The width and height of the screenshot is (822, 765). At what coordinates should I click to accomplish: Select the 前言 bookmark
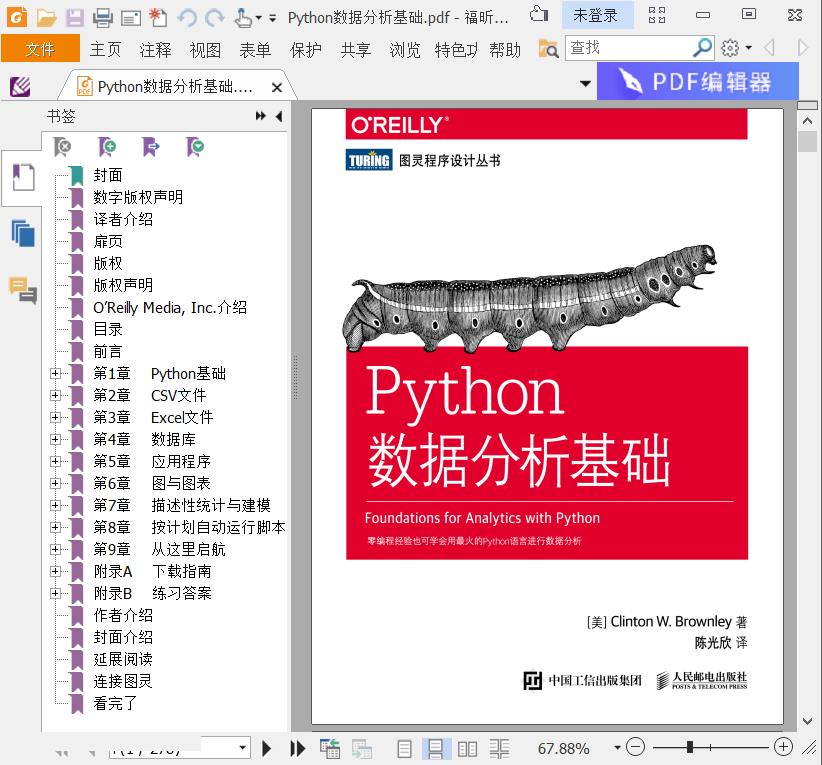point(107,351)
